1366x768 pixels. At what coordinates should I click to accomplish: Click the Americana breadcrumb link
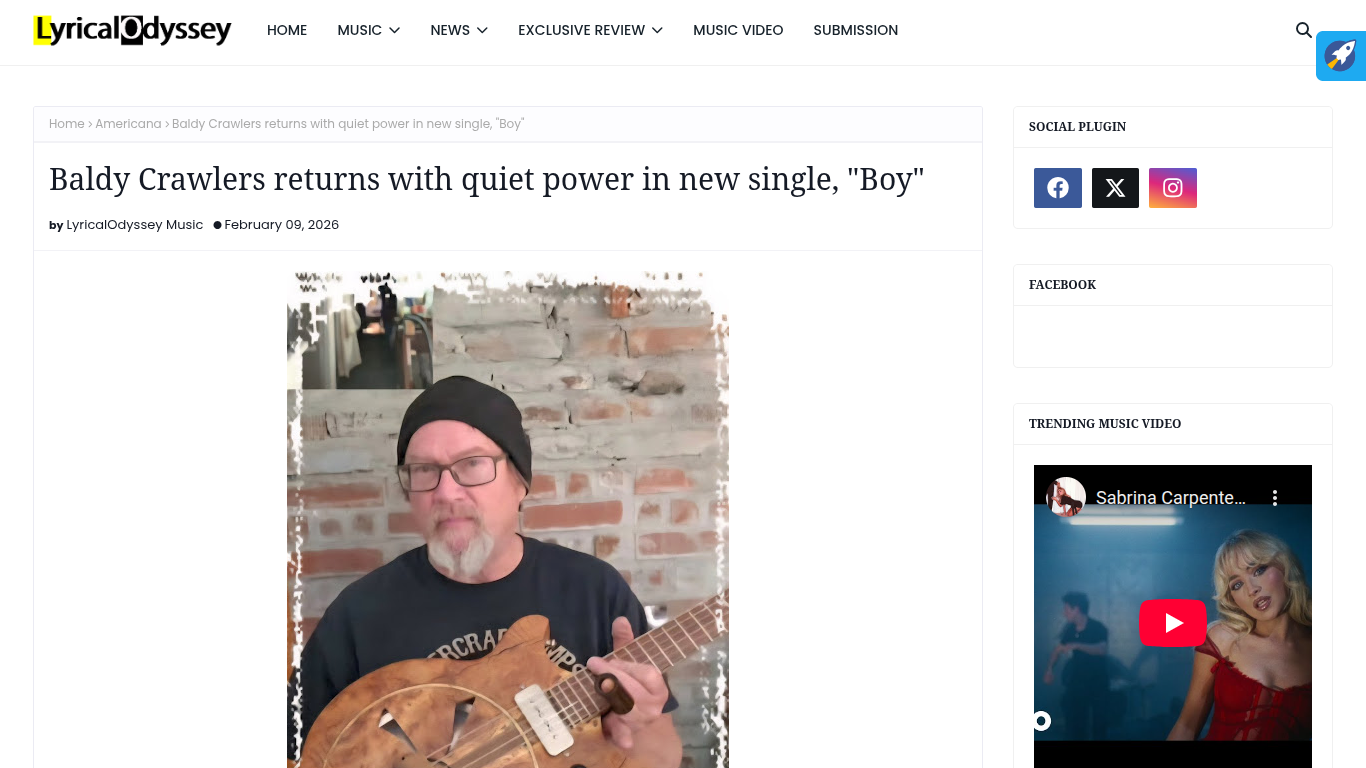(x=128, y=124)
